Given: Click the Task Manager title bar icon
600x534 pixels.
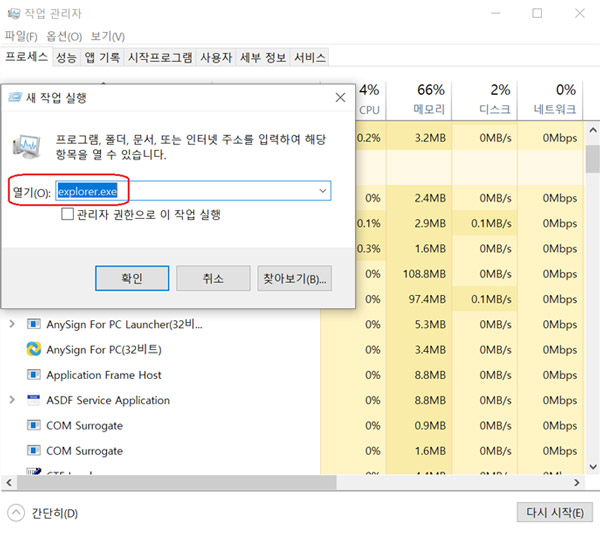Looking at the screenshot, I should [13, 14].
